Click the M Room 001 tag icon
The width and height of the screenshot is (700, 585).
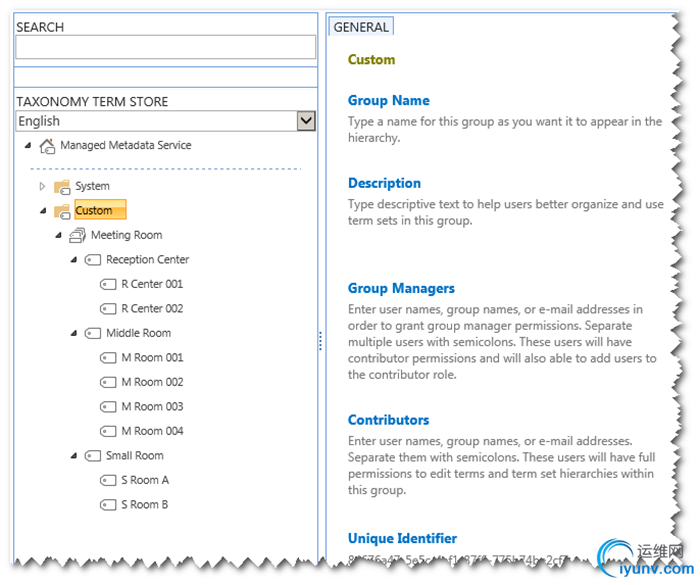coord(108,358)
